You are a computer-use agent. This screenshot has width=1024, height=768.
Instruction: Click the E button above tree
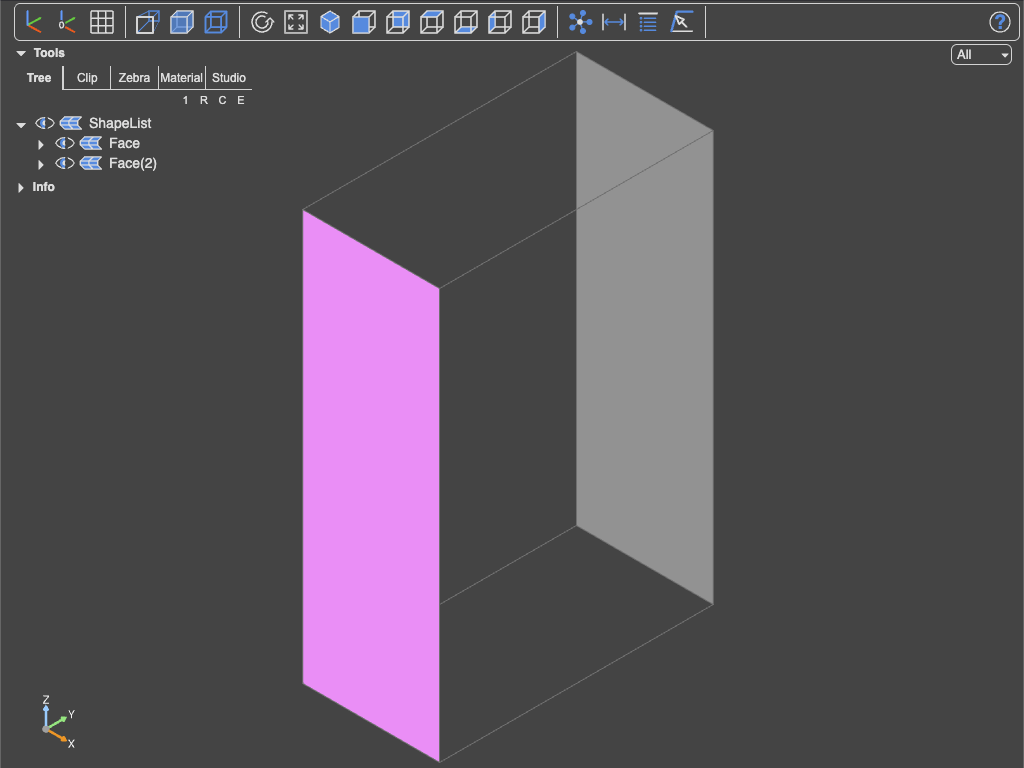241,100
